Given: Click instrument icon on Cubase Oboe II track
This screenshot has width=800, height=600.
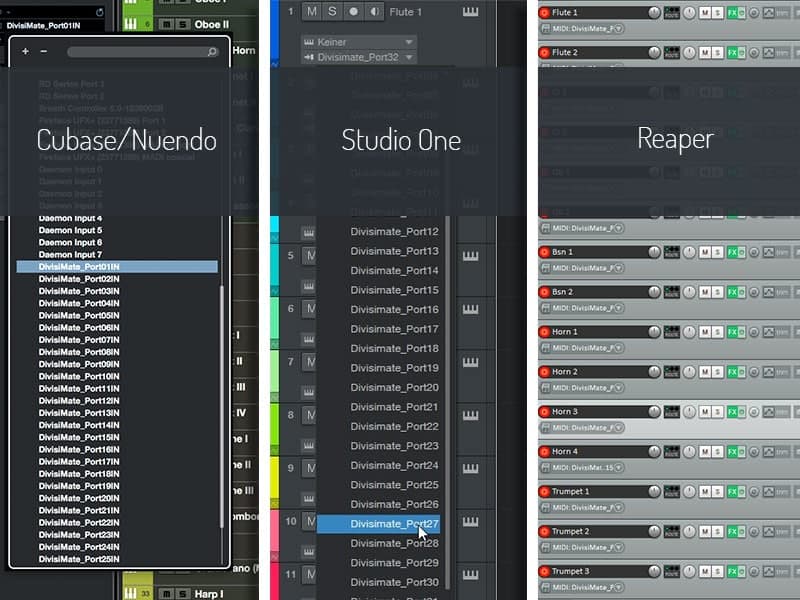Looking at the screenshot, I should pos(130,24).
